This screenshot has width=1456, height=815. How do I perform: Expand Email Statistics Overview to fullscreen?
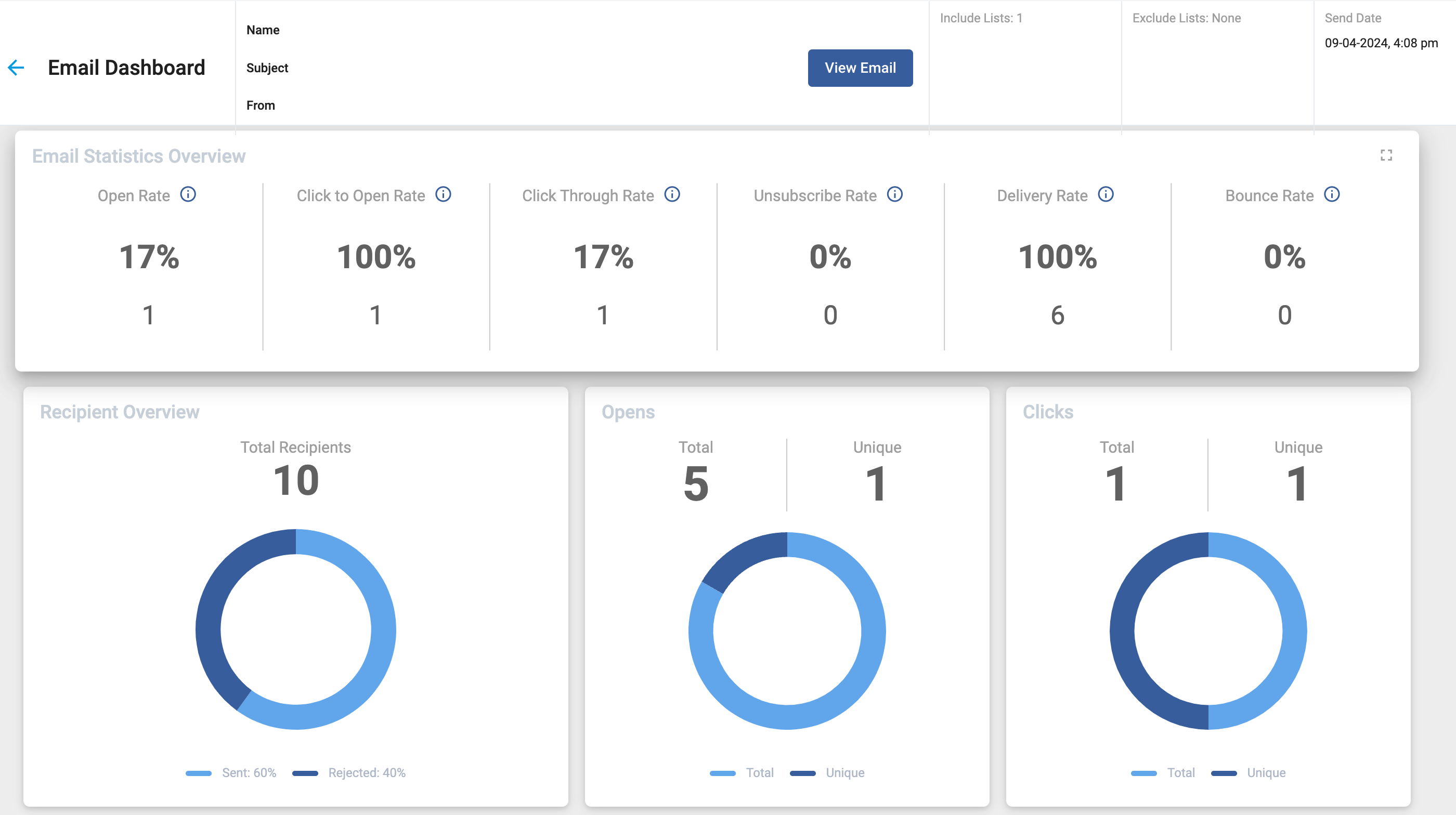1386,155
